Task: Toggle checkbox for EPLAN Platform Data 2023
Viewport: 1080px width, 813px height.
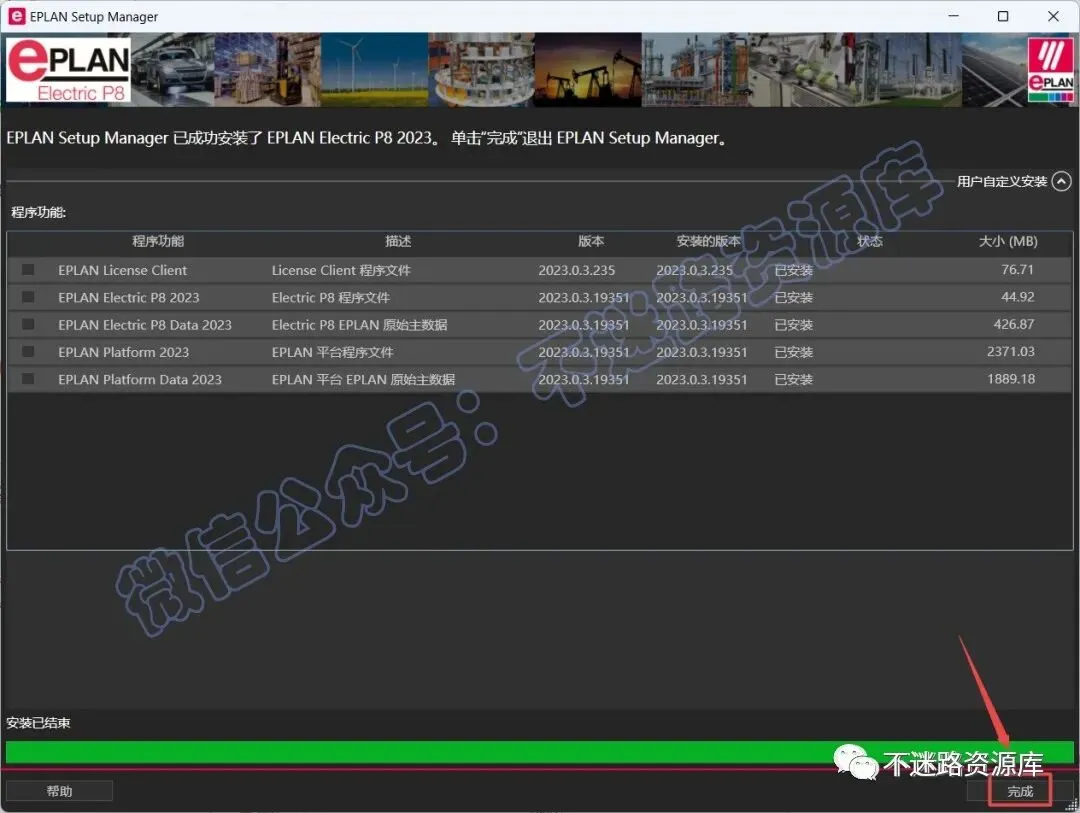Action: [28, 379]
